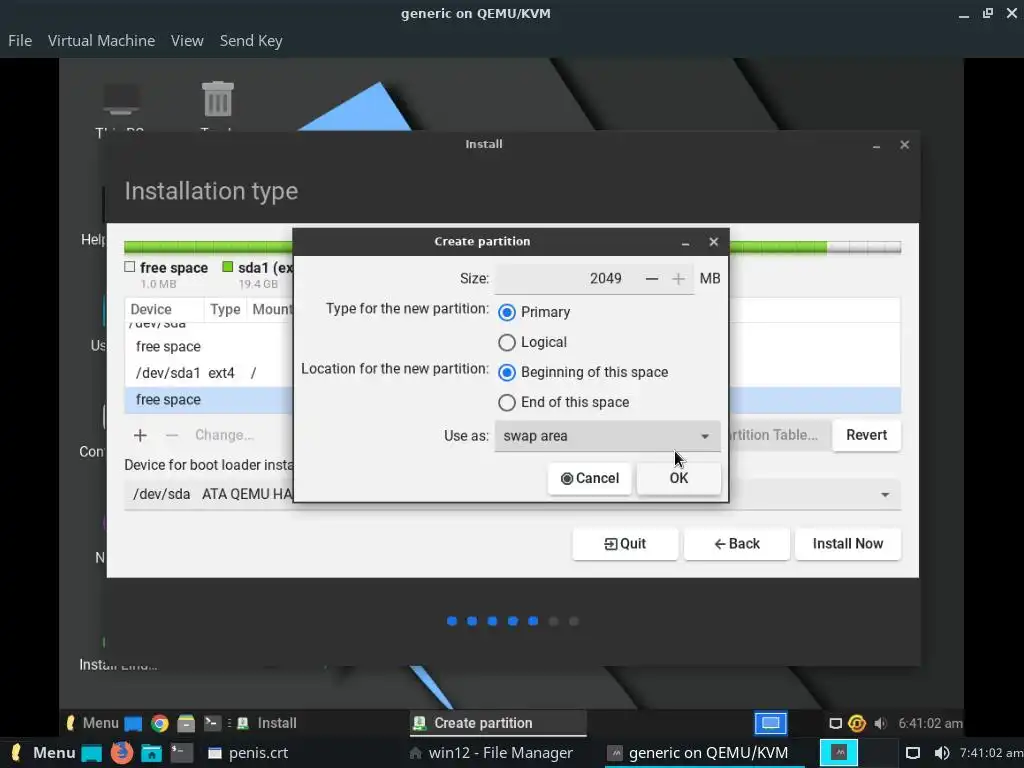Open the Send Key menu

(x=251, y=40)
